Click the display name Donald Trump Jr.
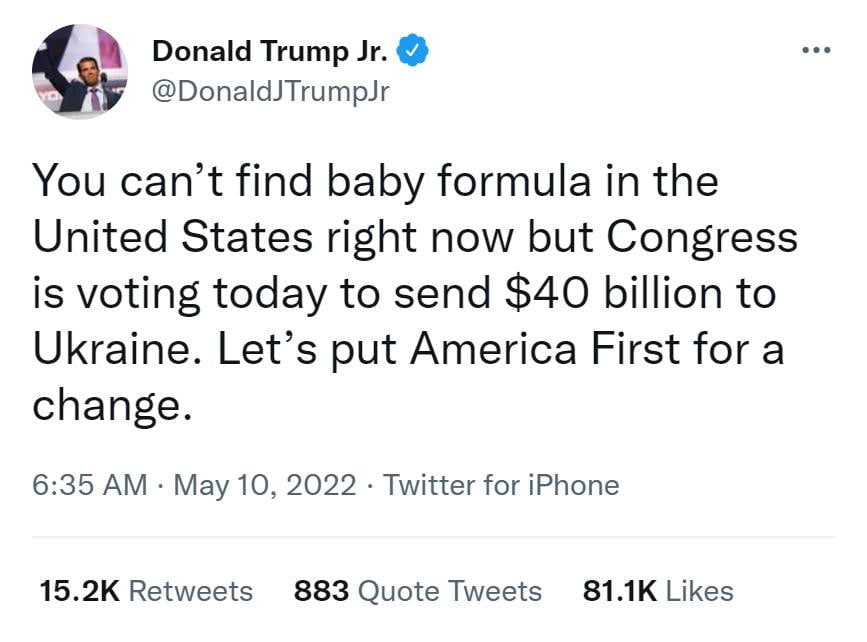Viewport: 867px width, 642px height. [x=271, y=51]
